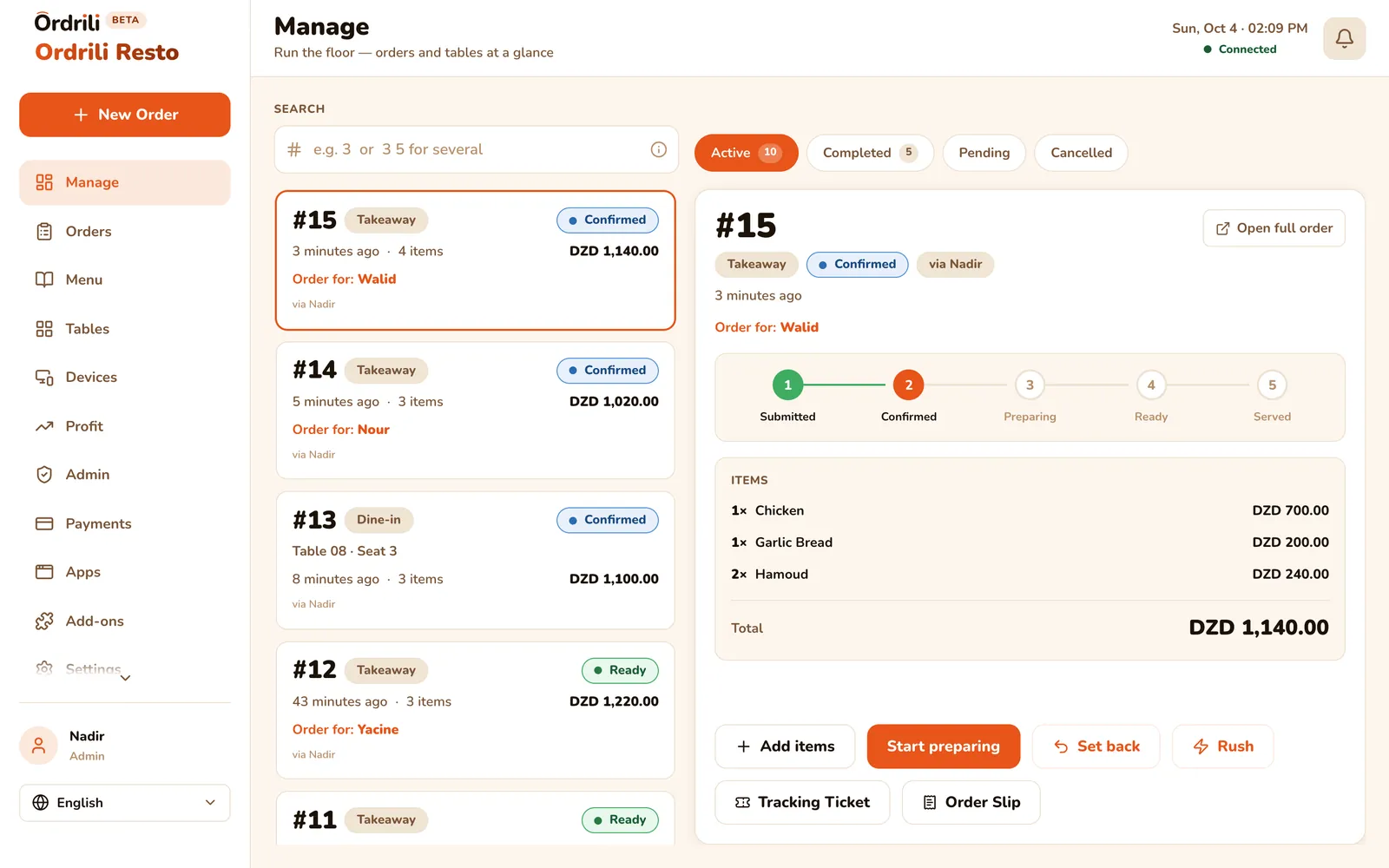Click Nadir's user avatar
The width and height of the screenshot is (1389, 868).
coord(38,746)
